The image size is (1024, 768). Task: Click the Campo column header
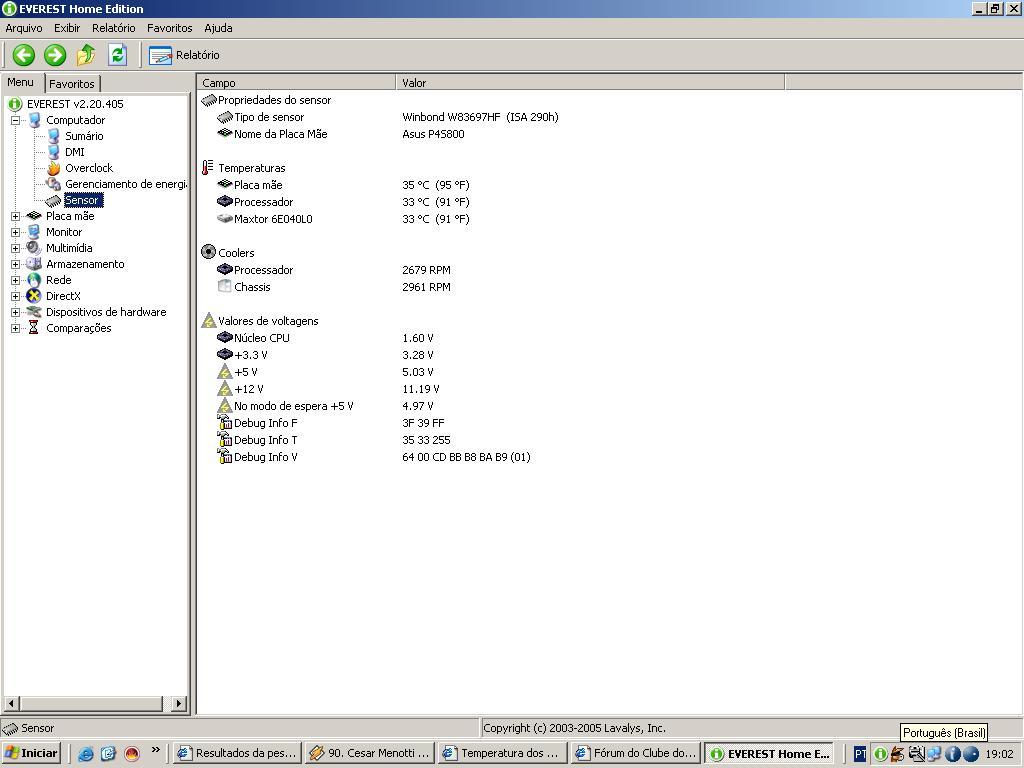[x=296, y=82]
